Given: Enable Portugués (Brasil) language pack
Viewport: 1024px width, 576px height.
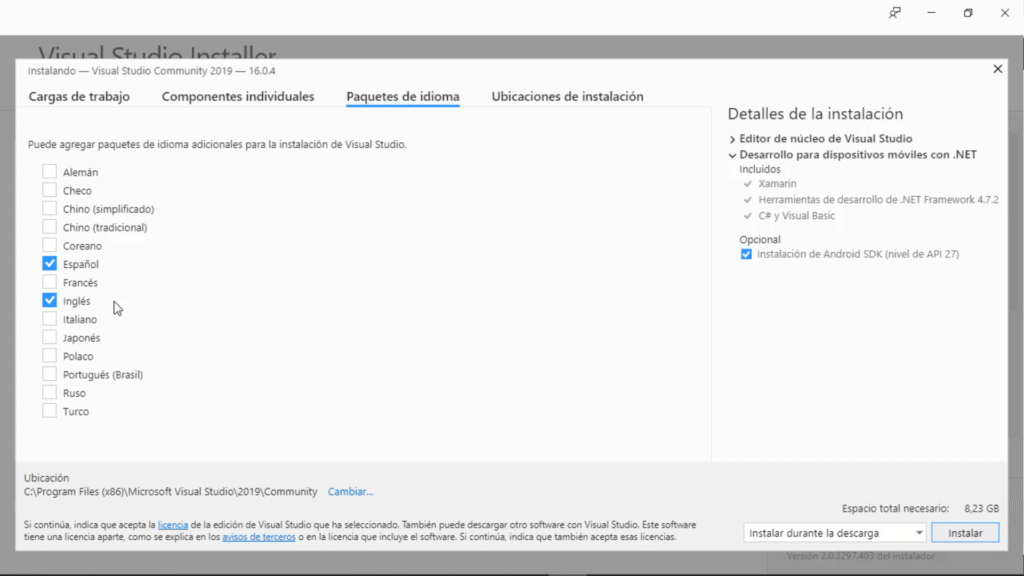Looking at the screenshot, I should (49, 374).
